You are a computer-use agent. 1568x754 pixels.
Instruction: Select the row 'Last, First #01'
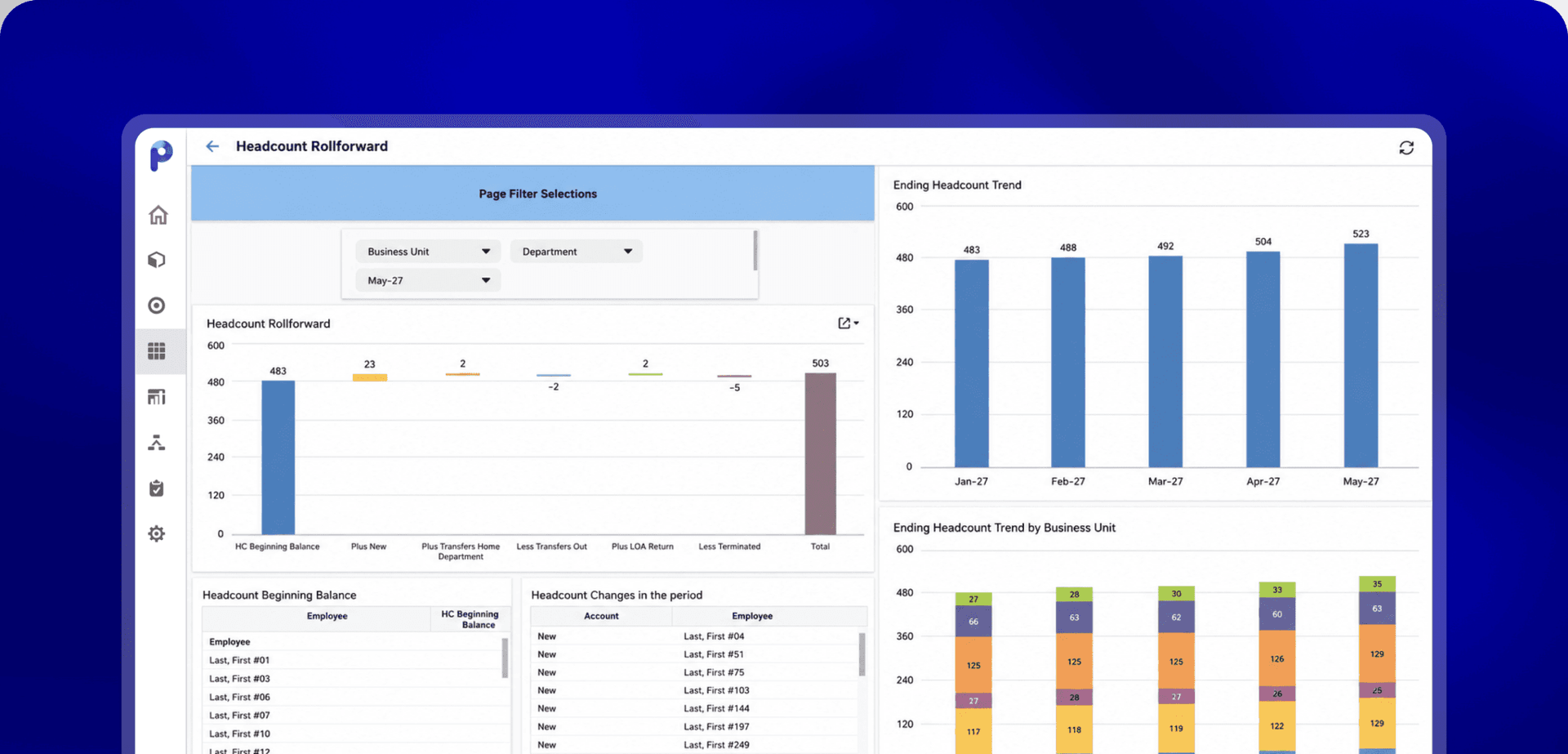(352, 660)
